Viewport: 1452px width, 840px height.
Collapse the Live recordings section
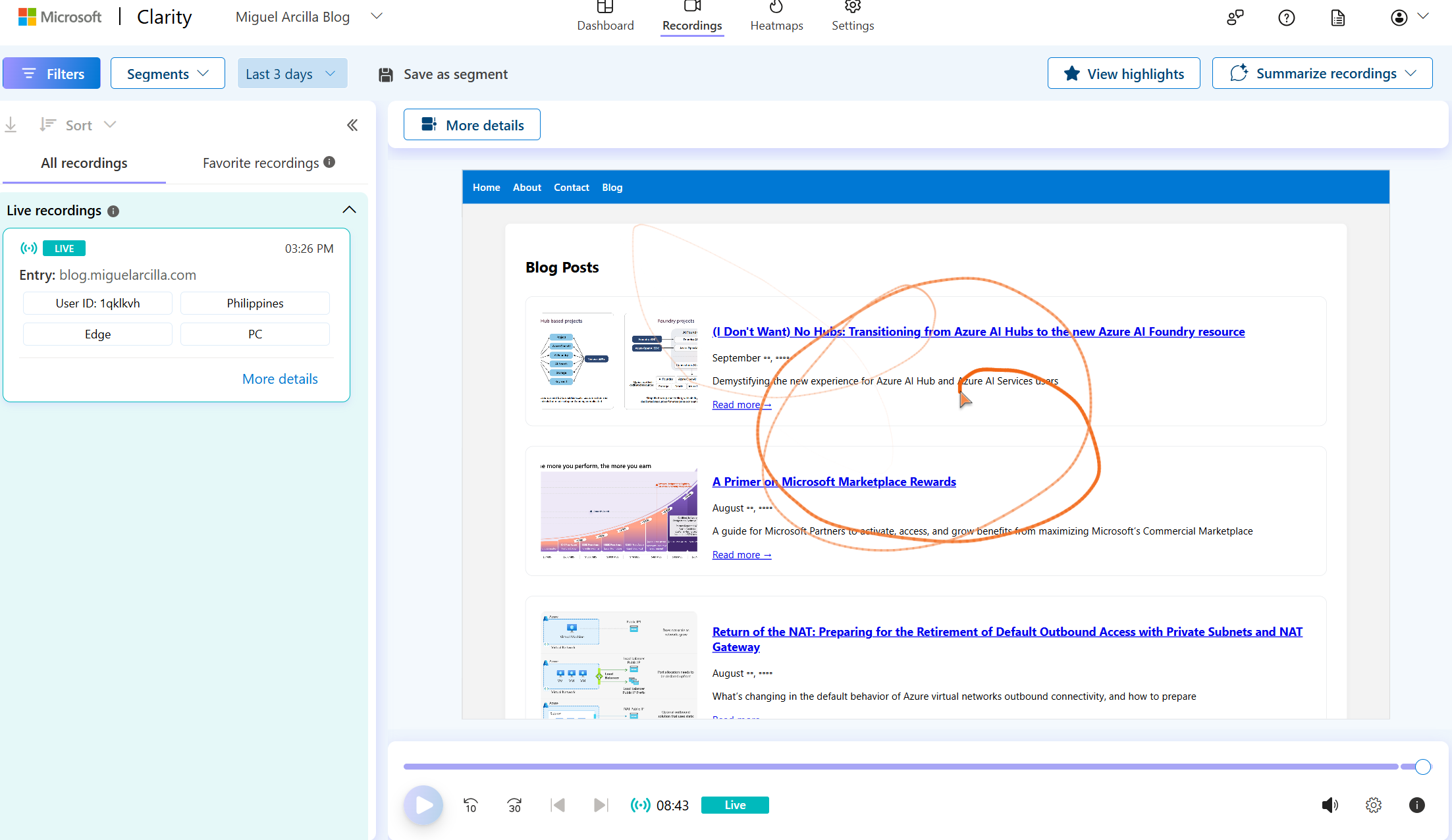coord(349,210)
